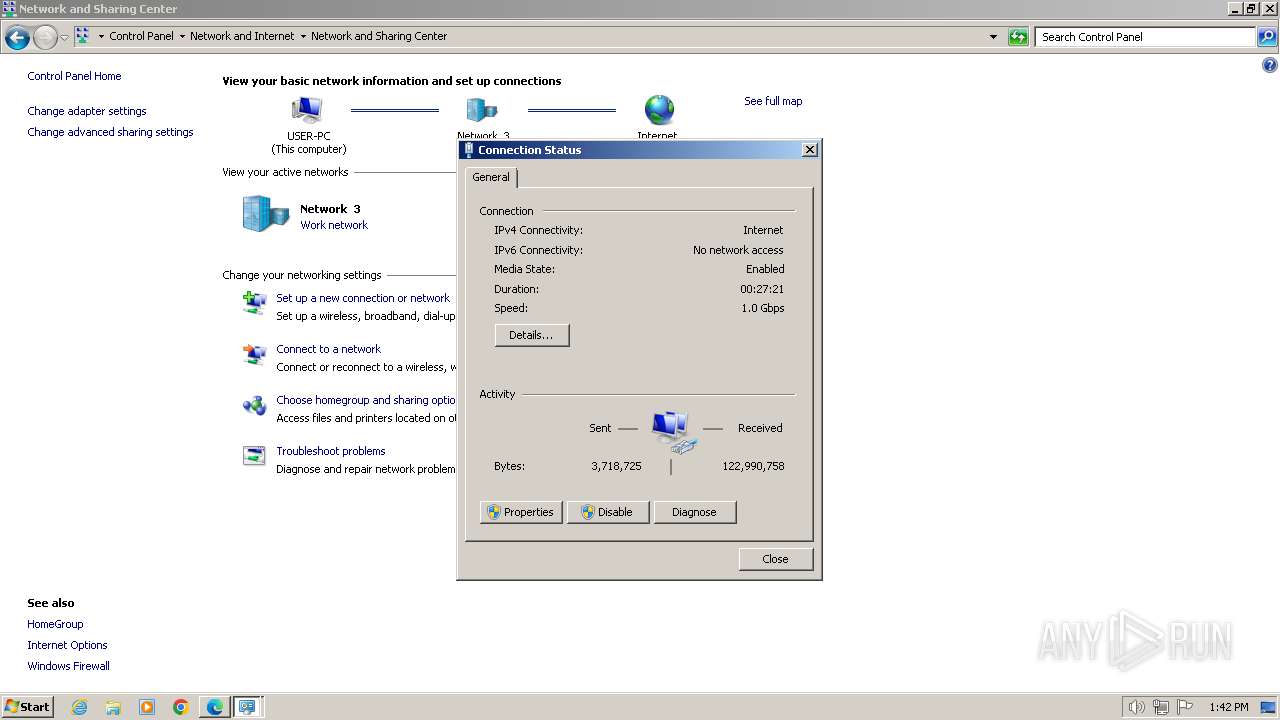
Task: Click Set up a new connection icon
Action: click(254, 301)
